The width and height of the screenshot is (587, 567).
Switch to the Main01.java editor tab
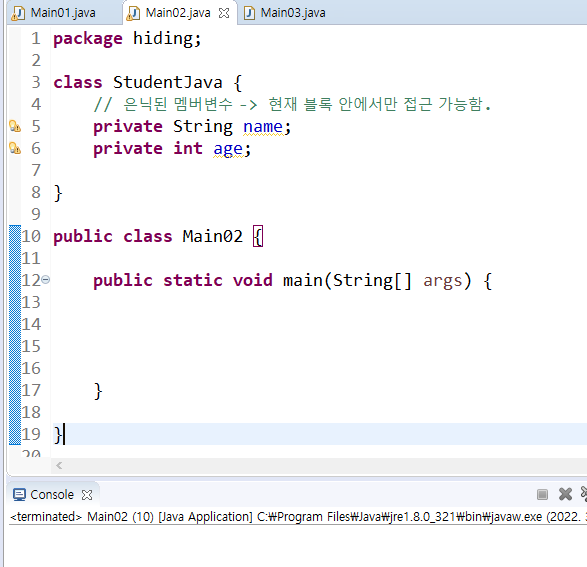63,13
